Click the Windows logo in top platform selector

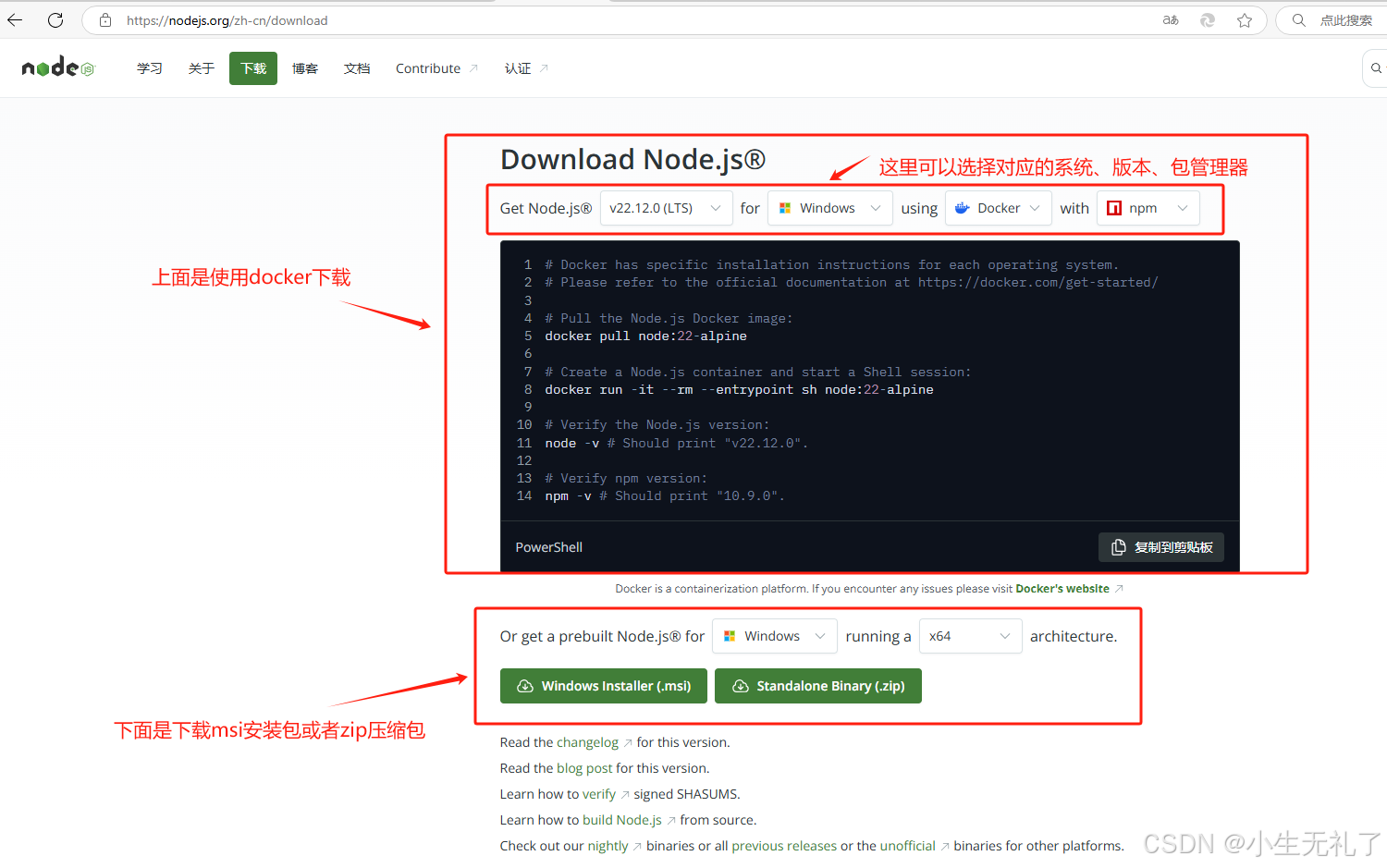point(785,208)
